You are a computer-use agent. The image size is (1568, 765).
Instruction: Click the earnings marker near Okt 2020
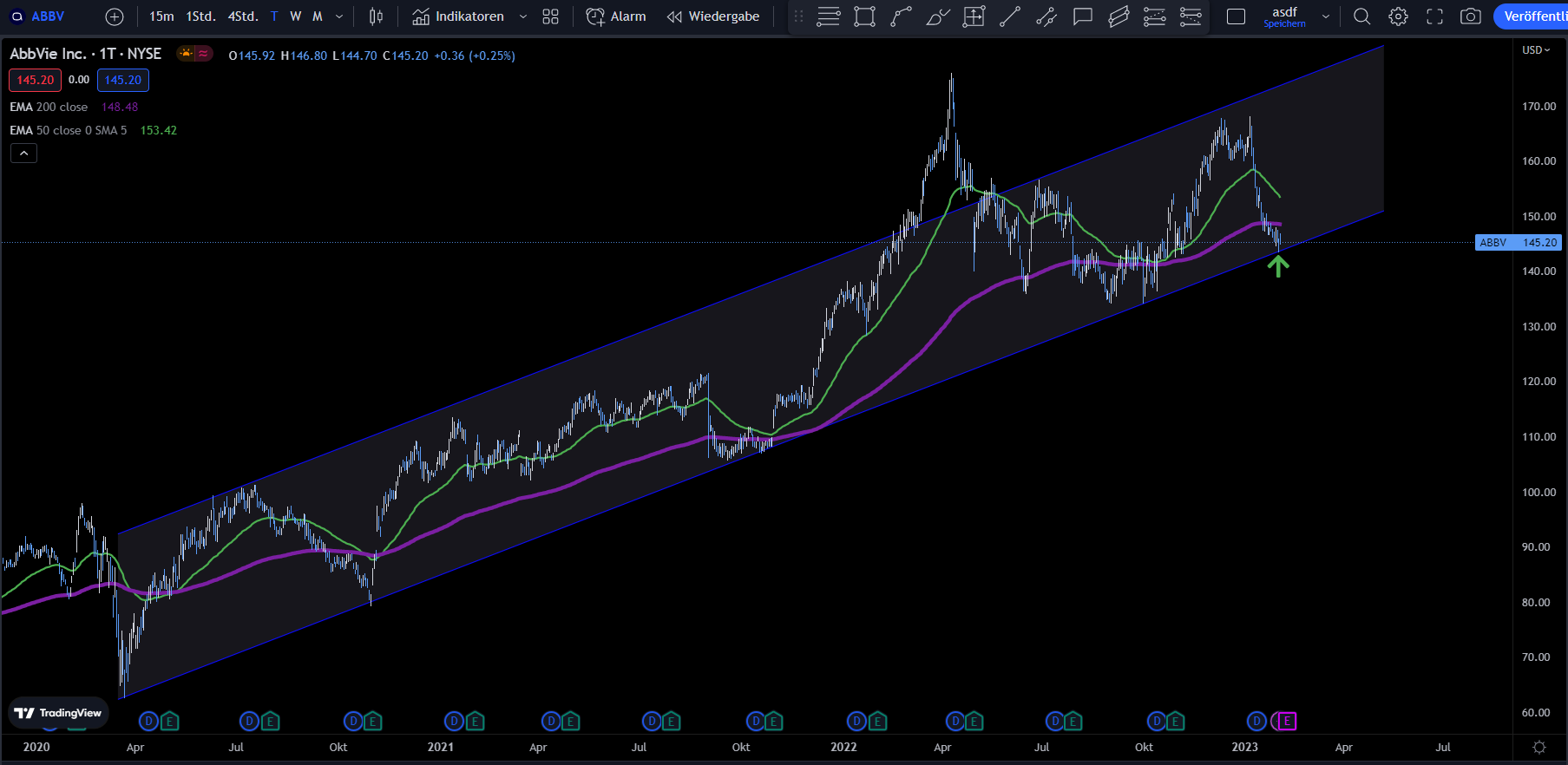pyautogui.click(x=373, y=721)
